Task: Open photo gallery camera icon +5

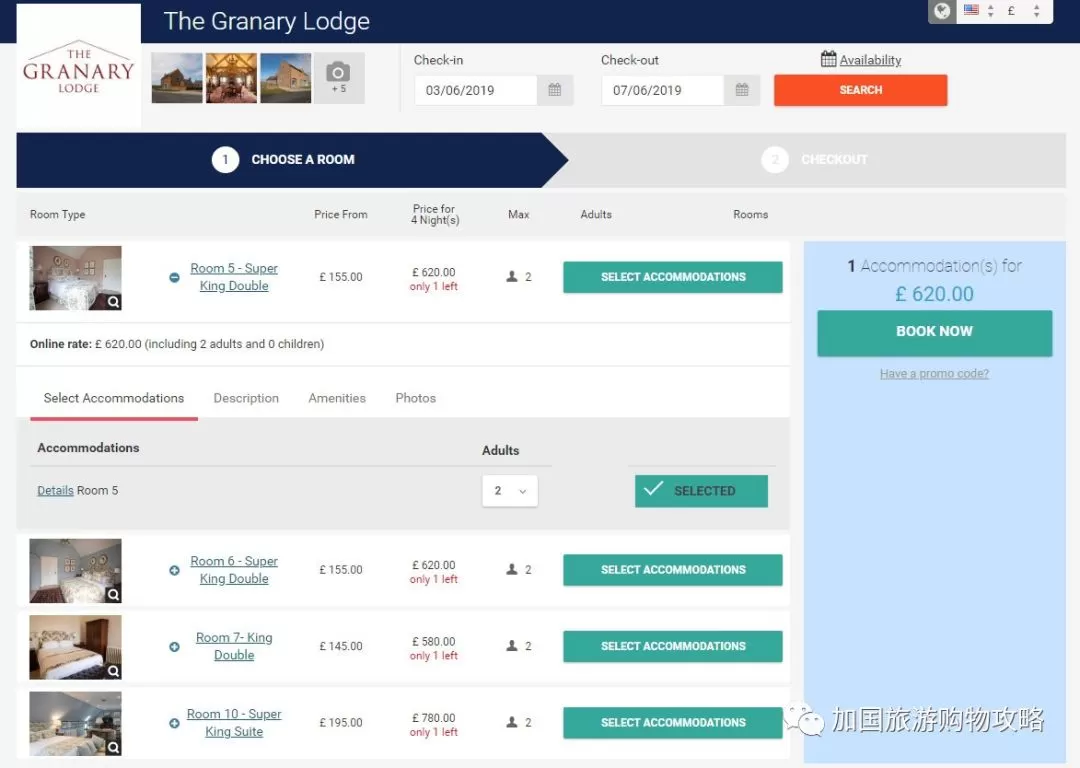Action: click(339, 78)
